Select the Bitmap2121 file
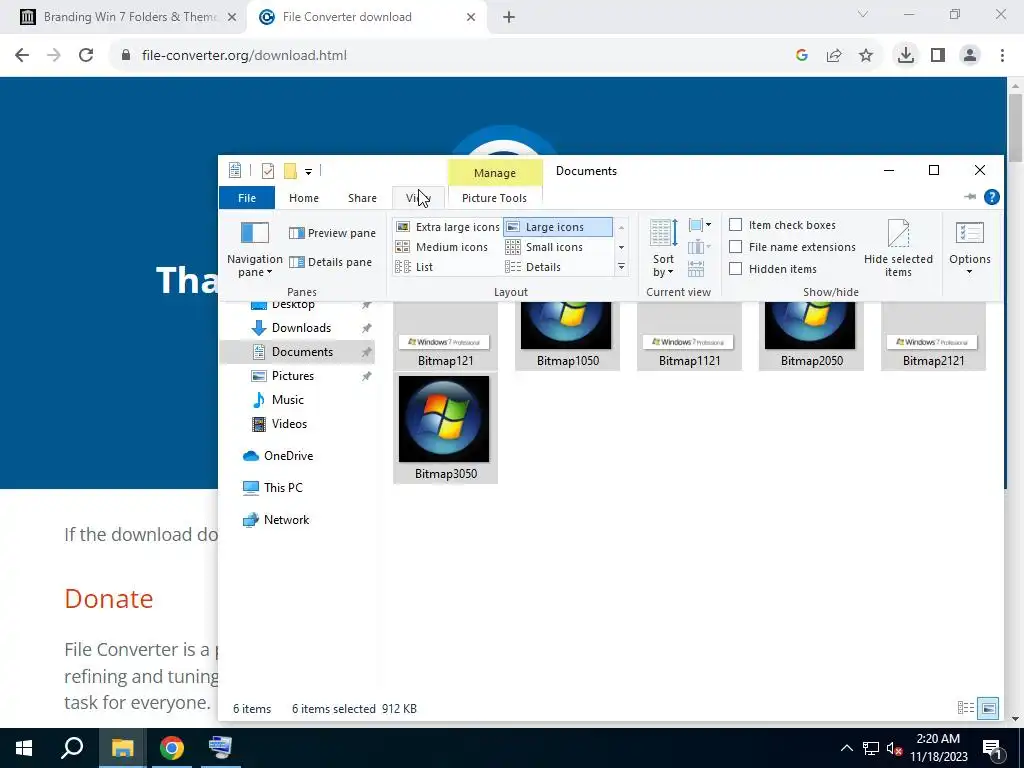This screenshot has height=768, width=1024. [933, 336]
